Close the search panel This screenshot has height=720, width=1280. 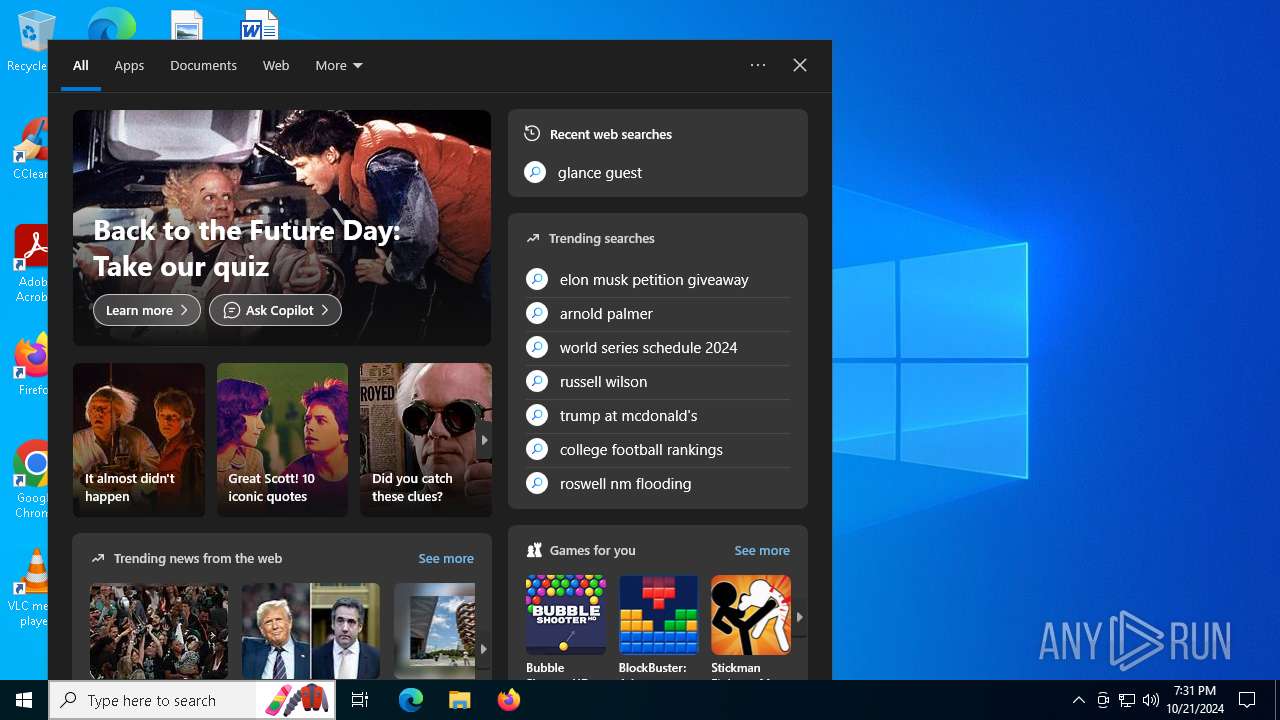tap(800, 65)
